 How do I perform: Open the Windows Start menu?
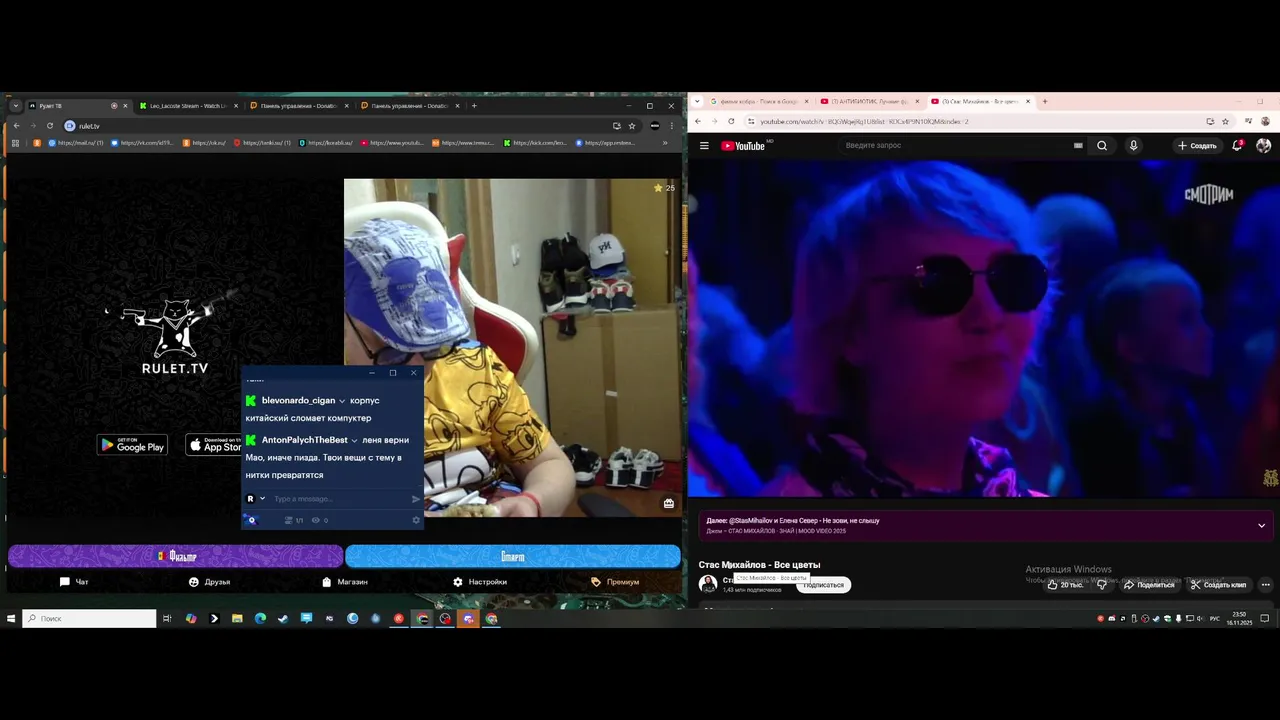11,619
